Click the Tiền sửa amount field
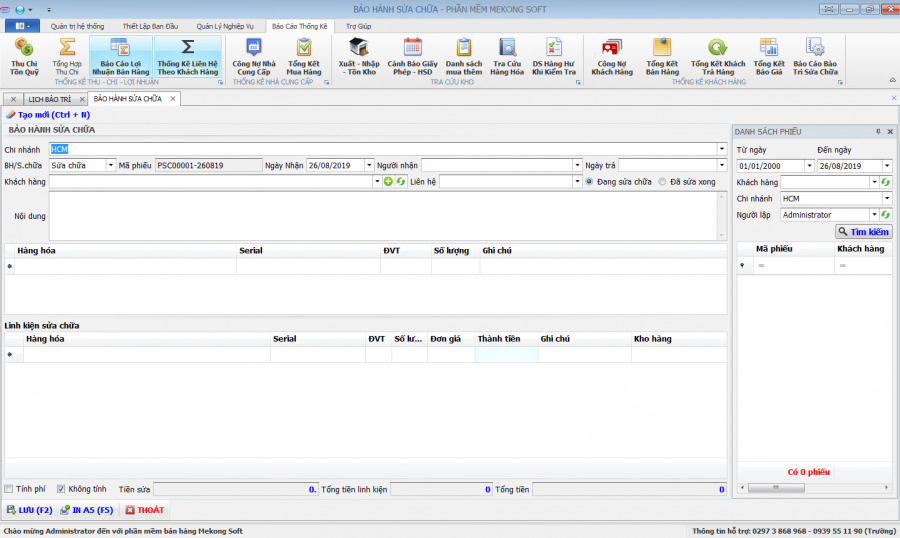Screen dimensions: 900x538 (235, 489)
